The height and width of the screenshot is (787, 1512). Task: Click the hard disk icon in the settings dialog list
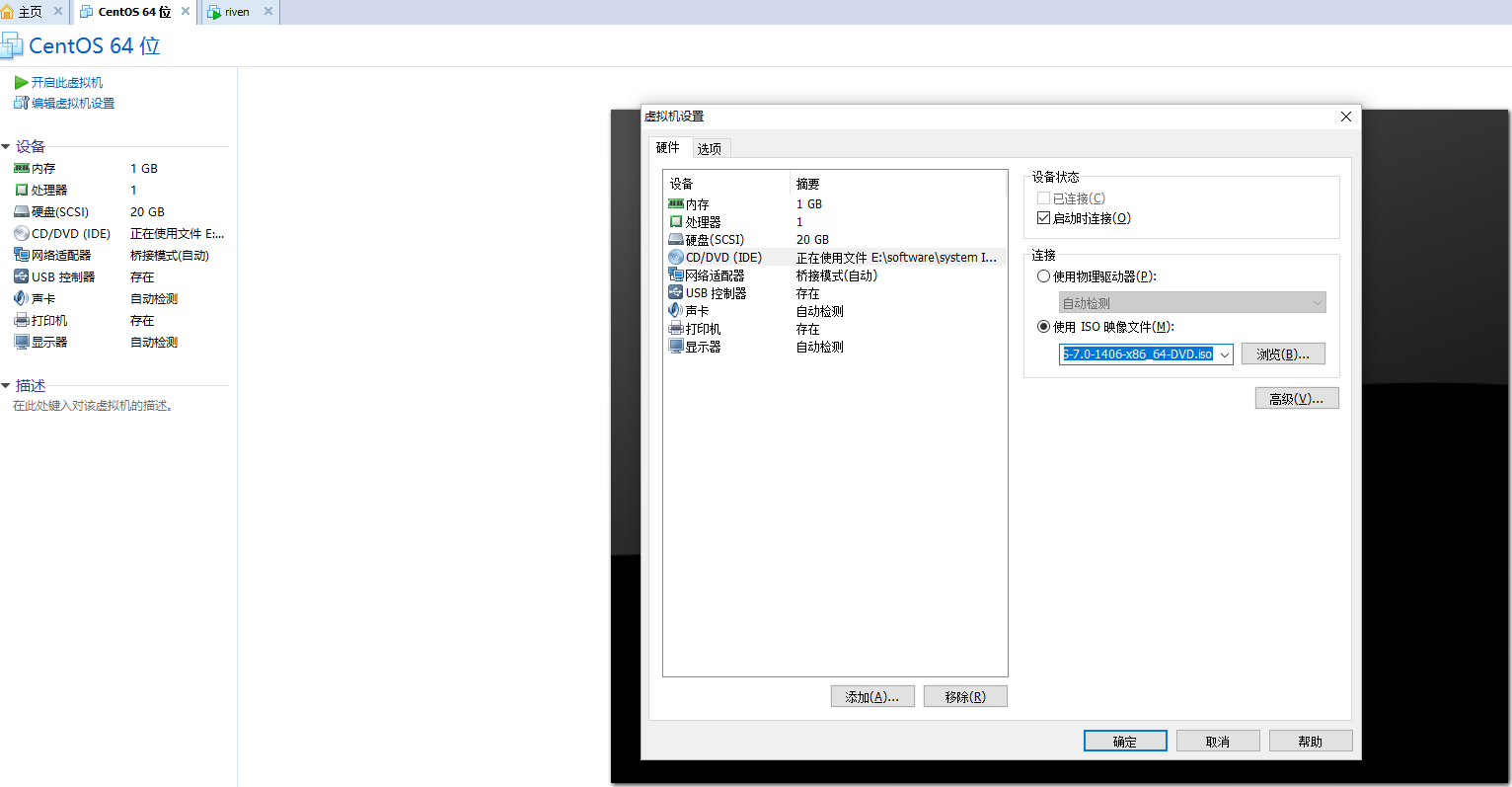[x=676, y=240]
